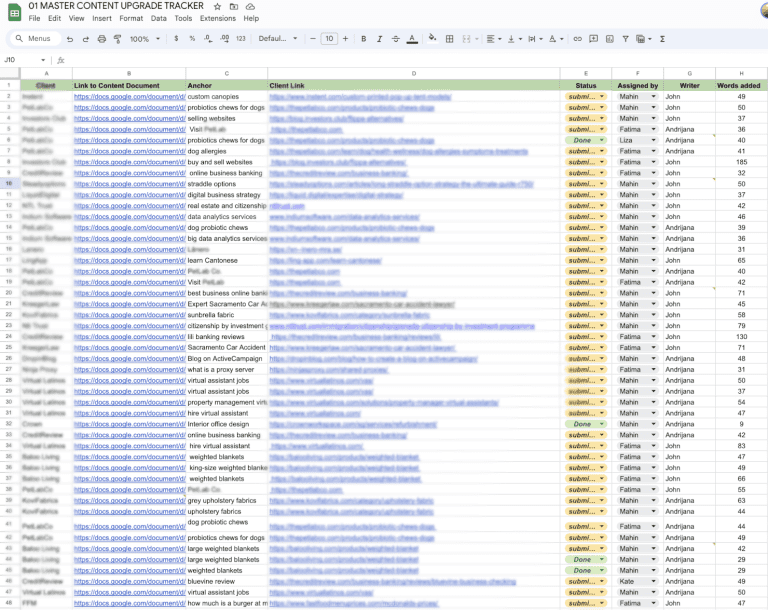Open the Name box dropdown arrow
This screenshot has height=610, width=768.
43,60
